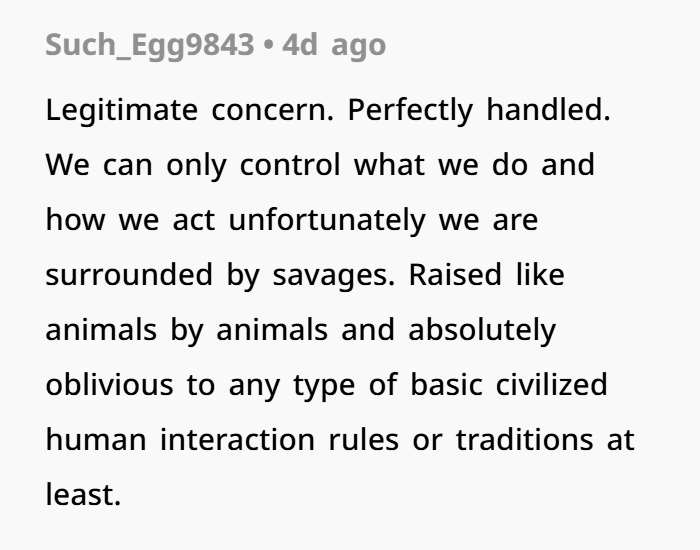Click the phrase Perfectly handled
The height and width of the screenshot is (550, 700).
point(479,110)
